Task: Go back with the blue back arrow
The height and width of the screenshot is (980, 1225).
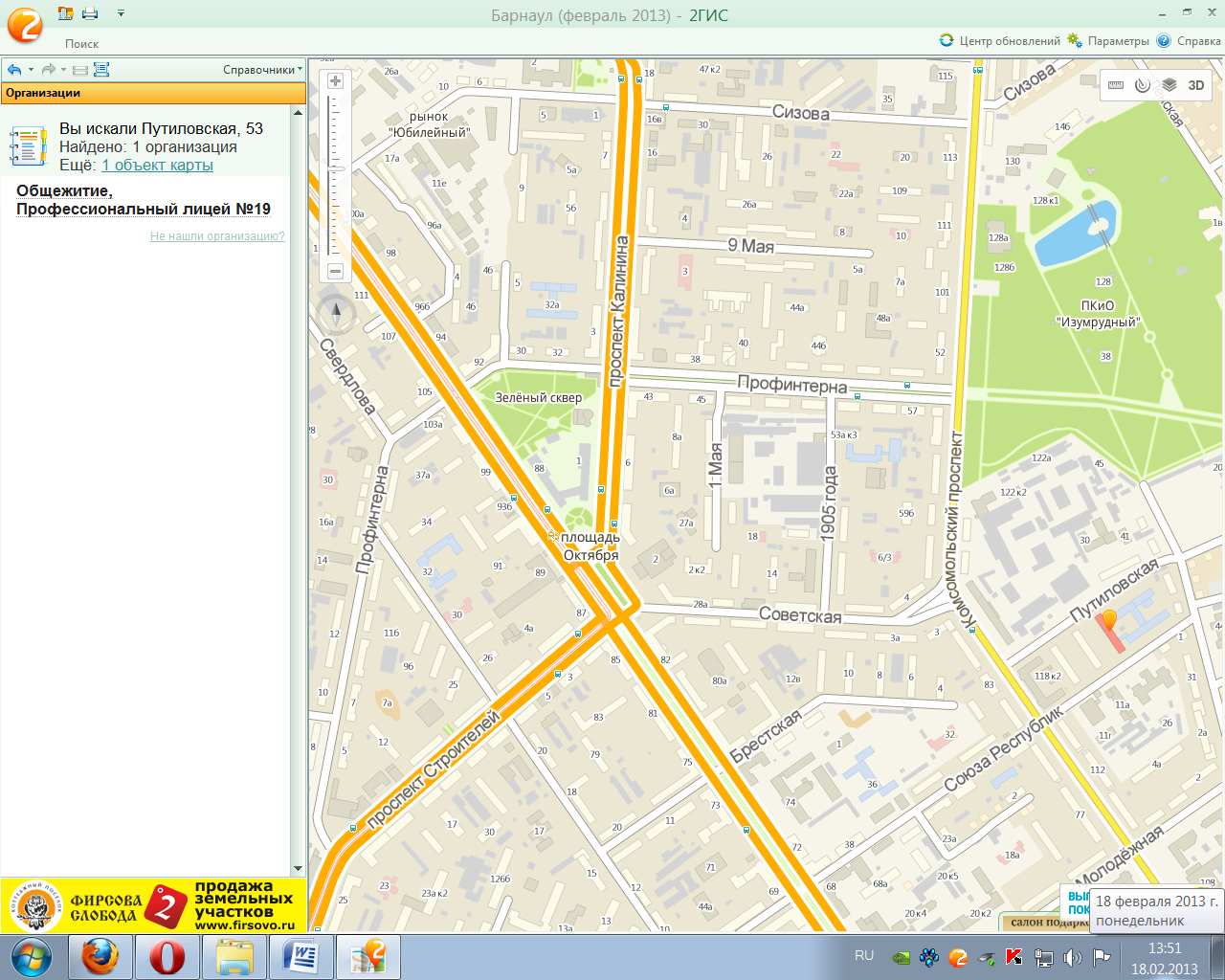Action: point(14,70)
